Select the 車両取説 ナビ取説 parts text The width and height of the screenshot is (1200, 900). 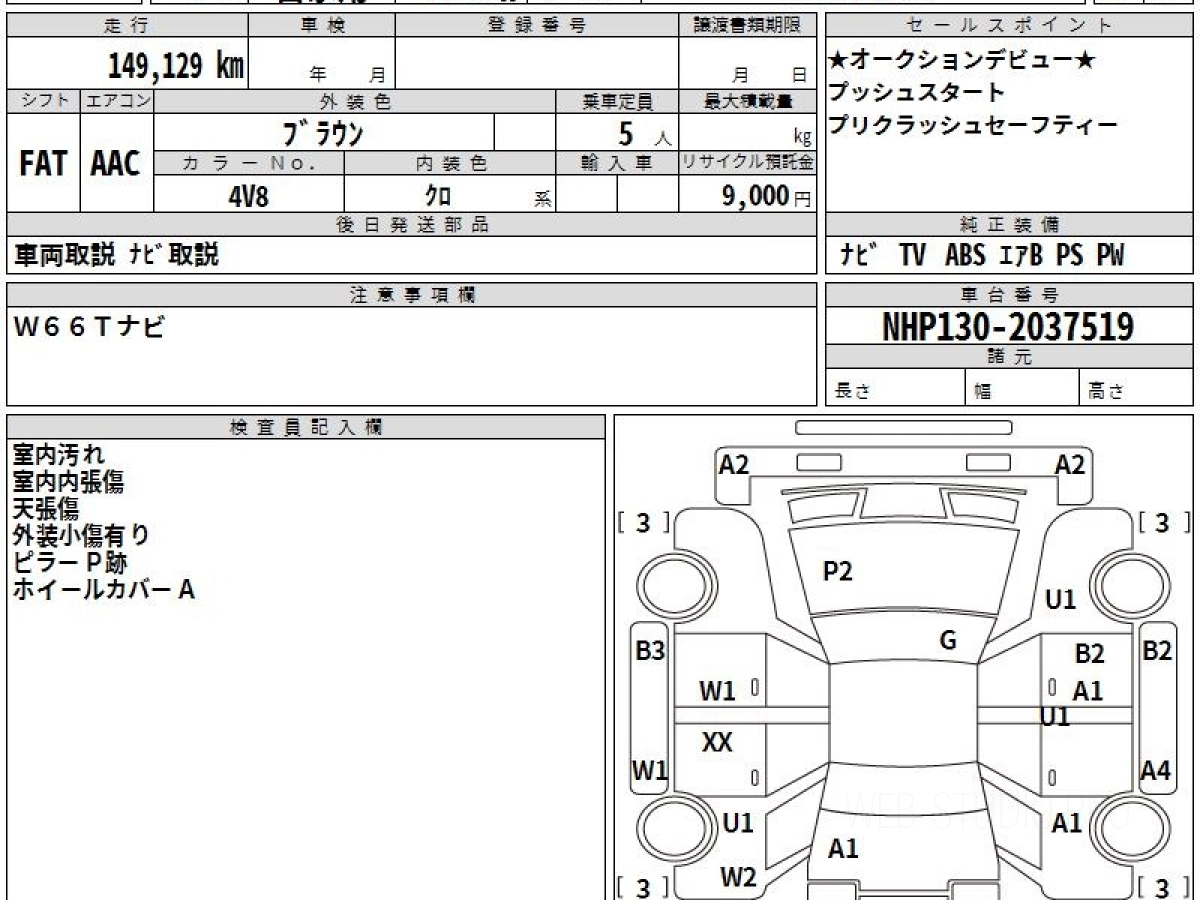point(117,255)
